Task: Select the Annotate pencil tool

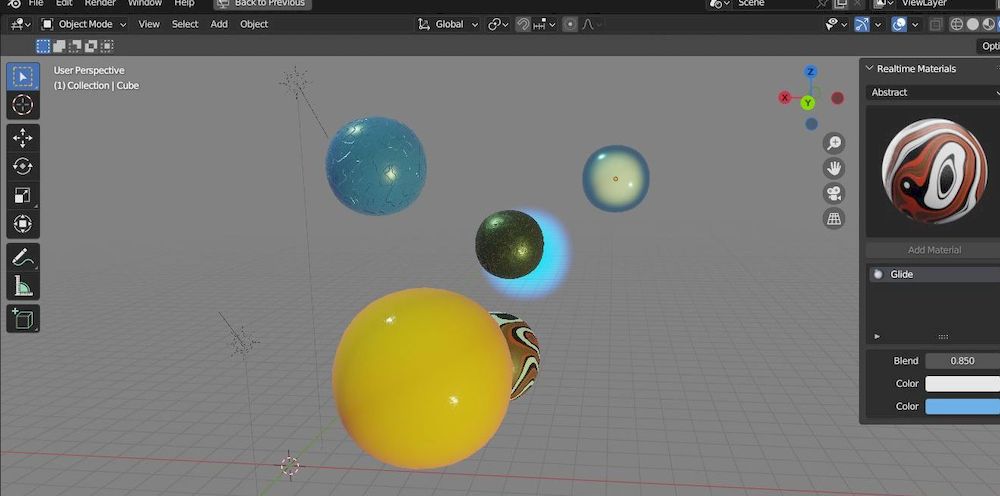Action: (23, 257)
